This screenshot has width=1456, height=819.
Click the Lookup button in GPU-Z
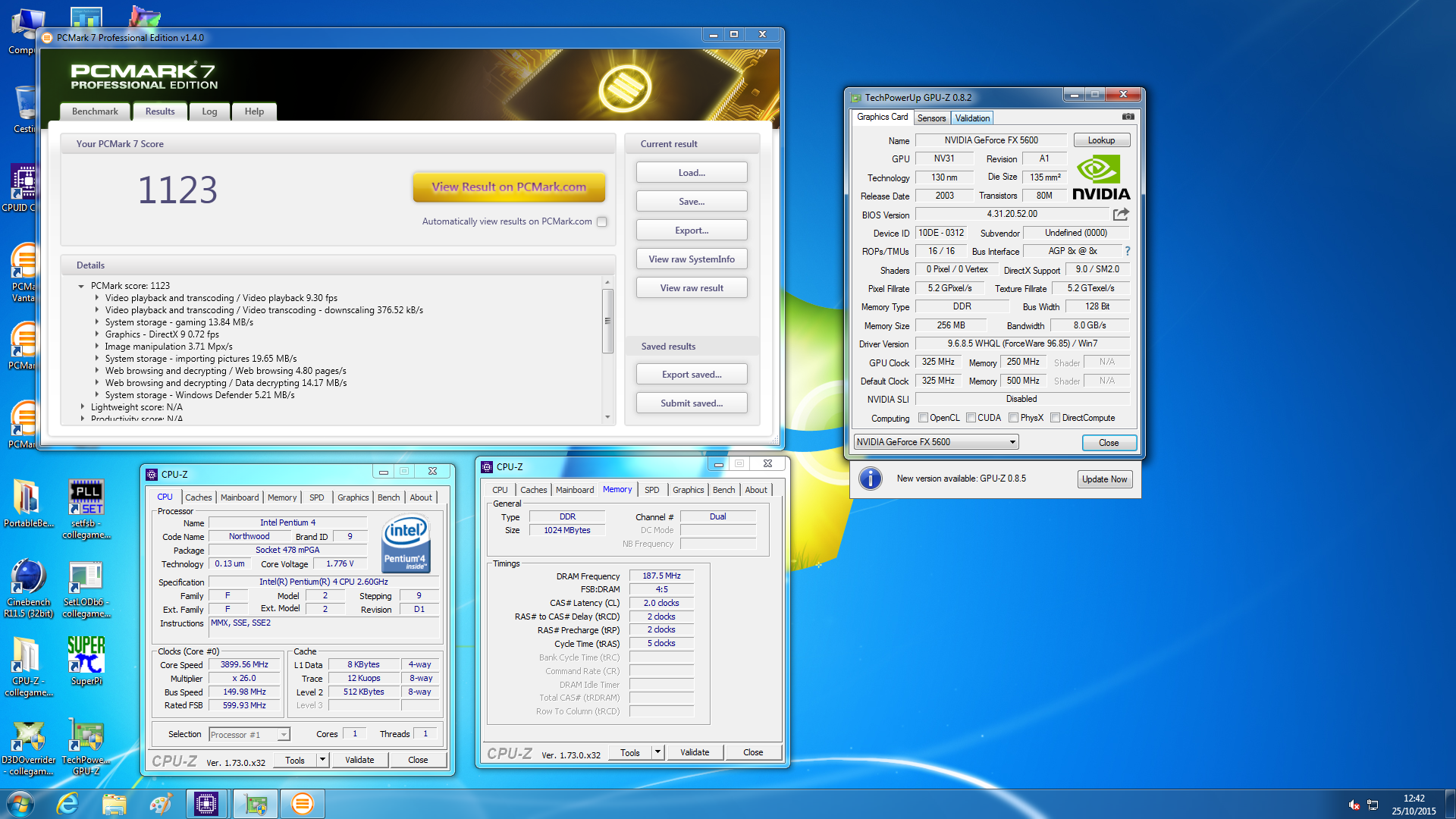point(1101,140)
